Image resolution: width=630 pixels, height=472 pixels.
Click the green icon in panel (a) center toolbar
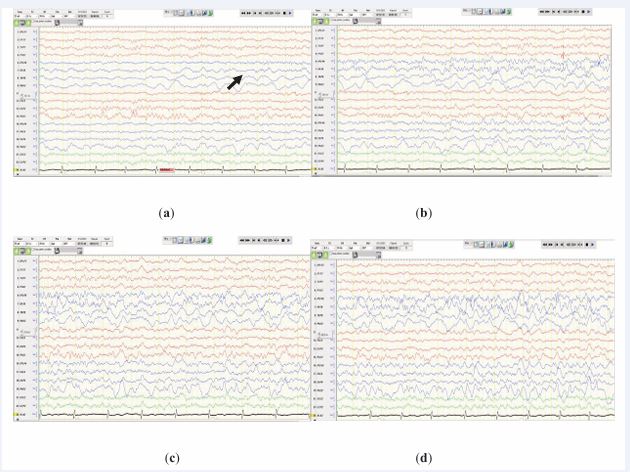(207, 15)
